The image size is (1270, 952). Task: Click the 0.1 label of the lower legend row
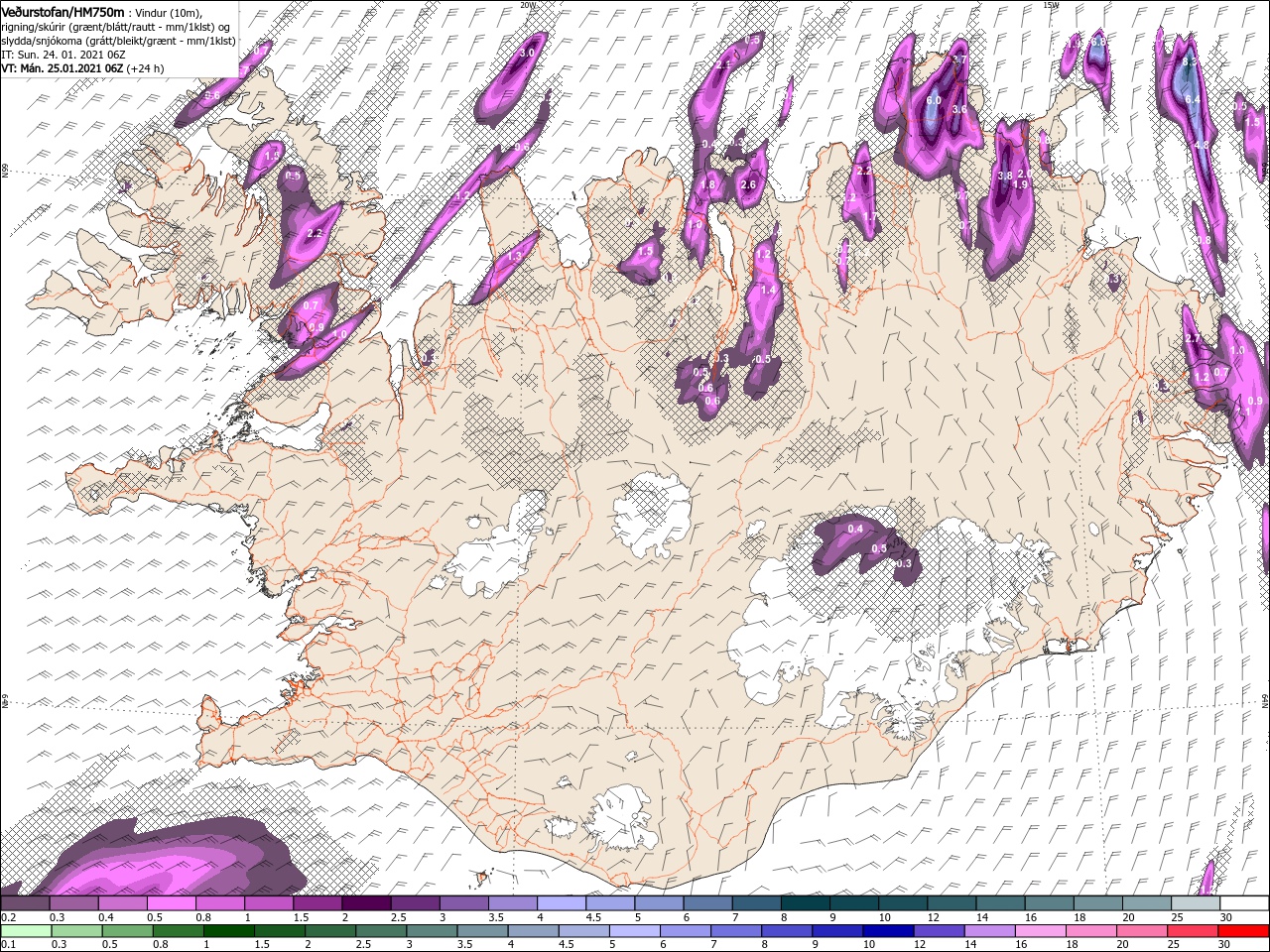(8, 944)
